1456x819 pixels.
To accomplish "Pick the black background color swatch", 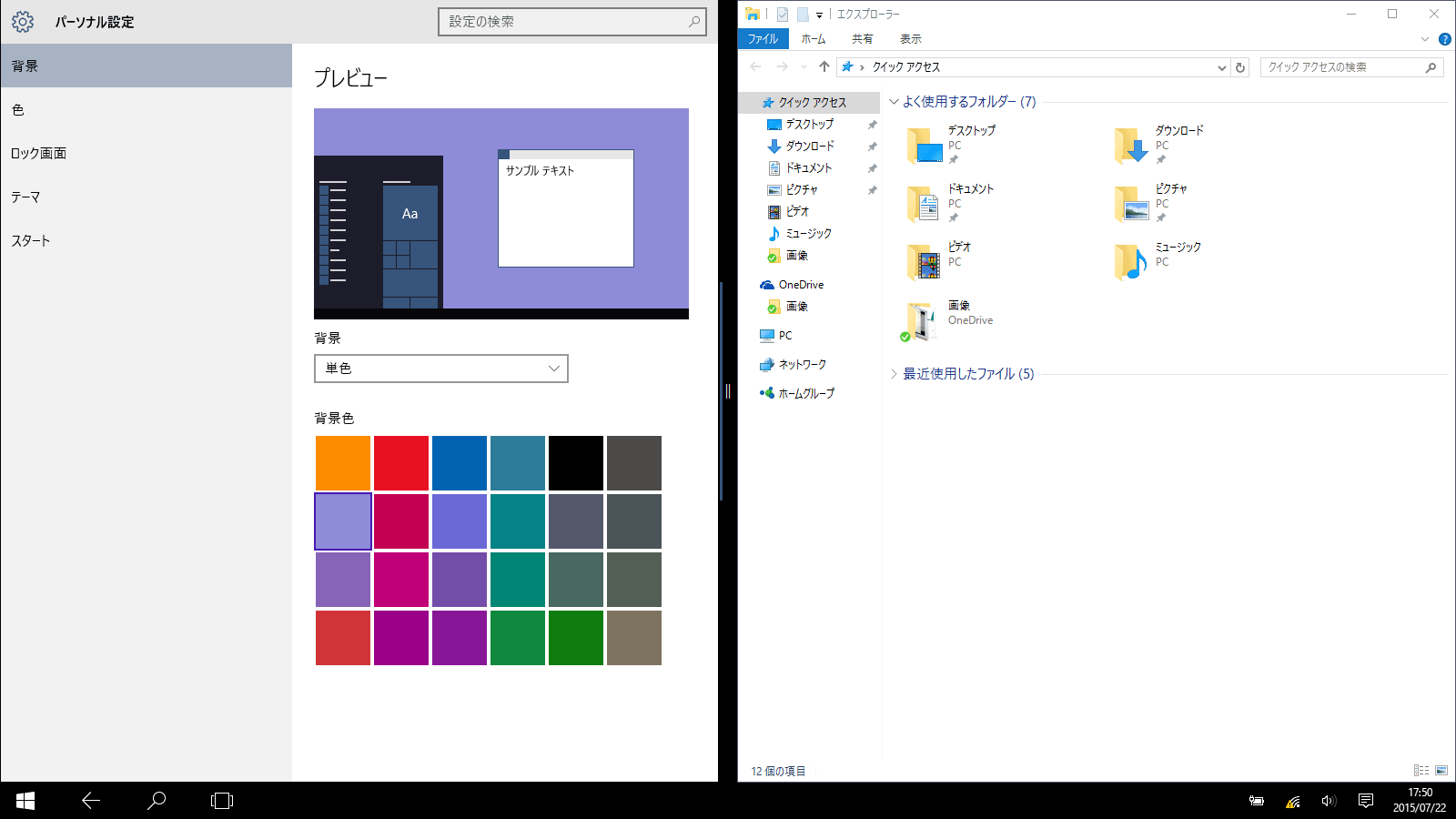I will (x=576, y=463).
